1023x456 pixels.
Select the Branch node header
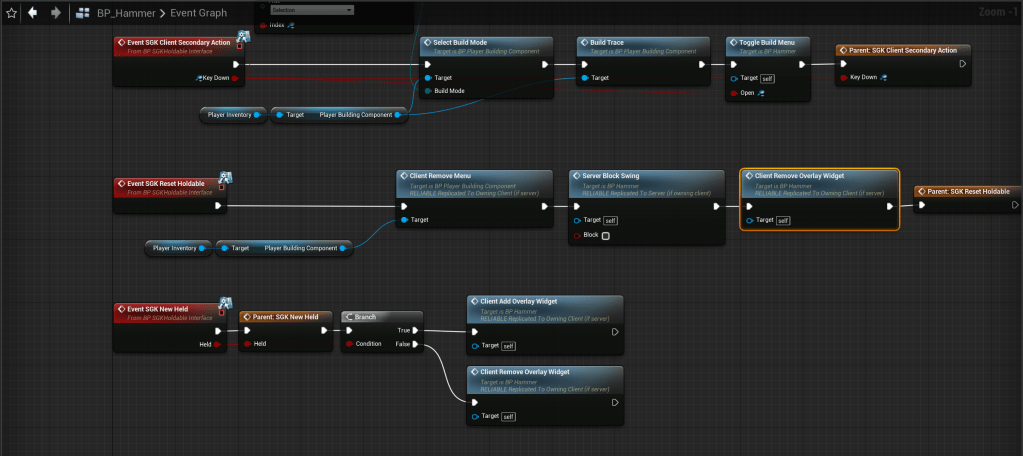(382, 316)
